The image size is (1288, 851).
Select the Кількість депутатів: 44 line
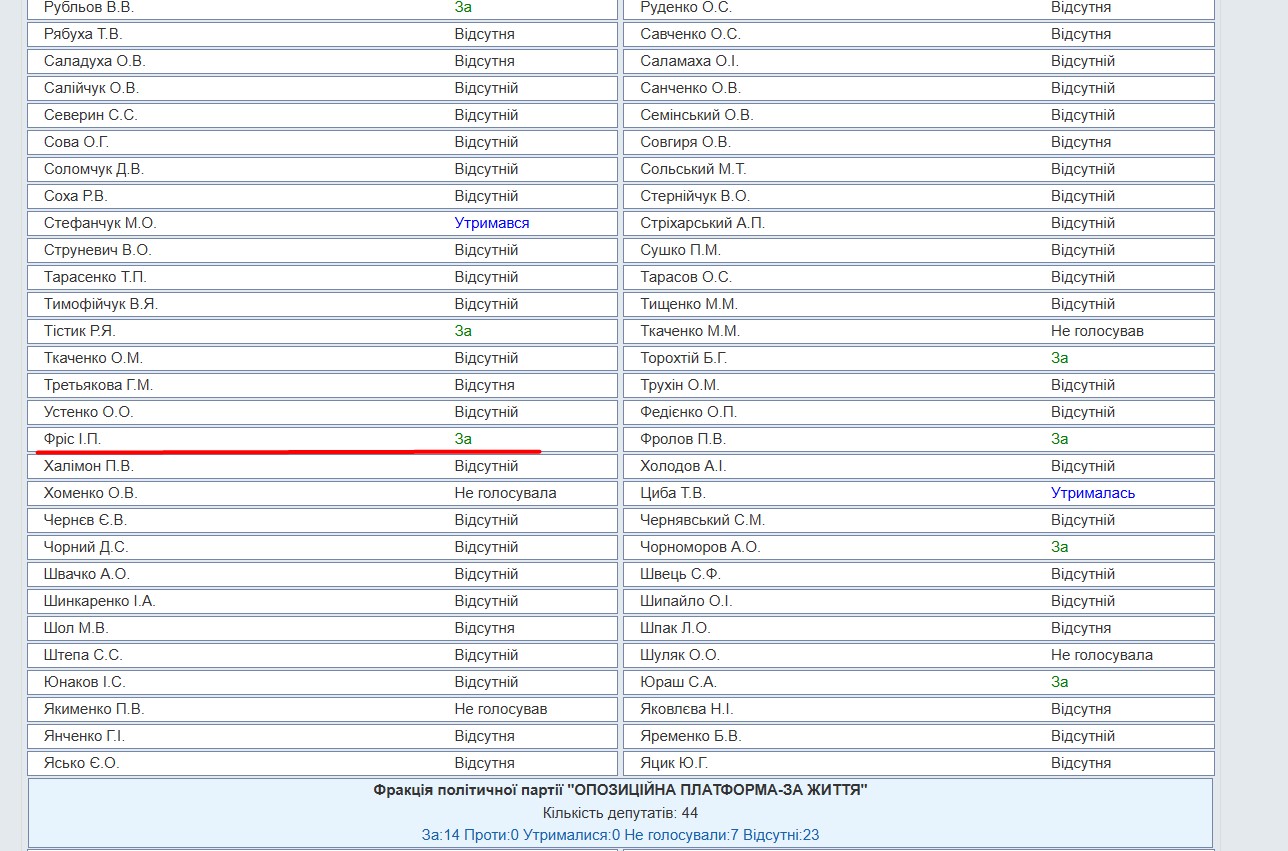point(620,813)
